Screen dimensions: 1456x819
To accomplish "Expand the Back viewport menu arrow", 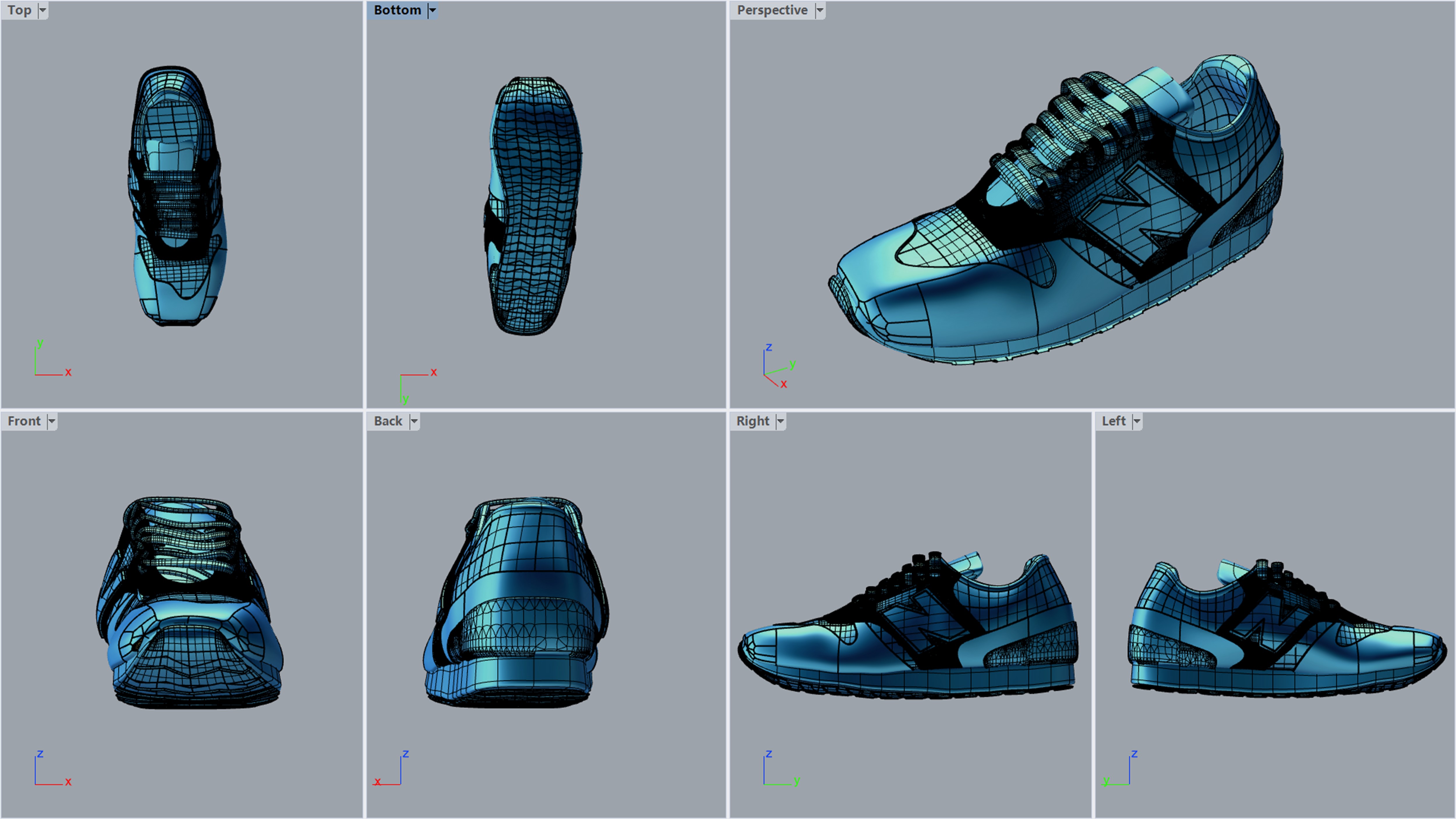I will click(414, 421).
